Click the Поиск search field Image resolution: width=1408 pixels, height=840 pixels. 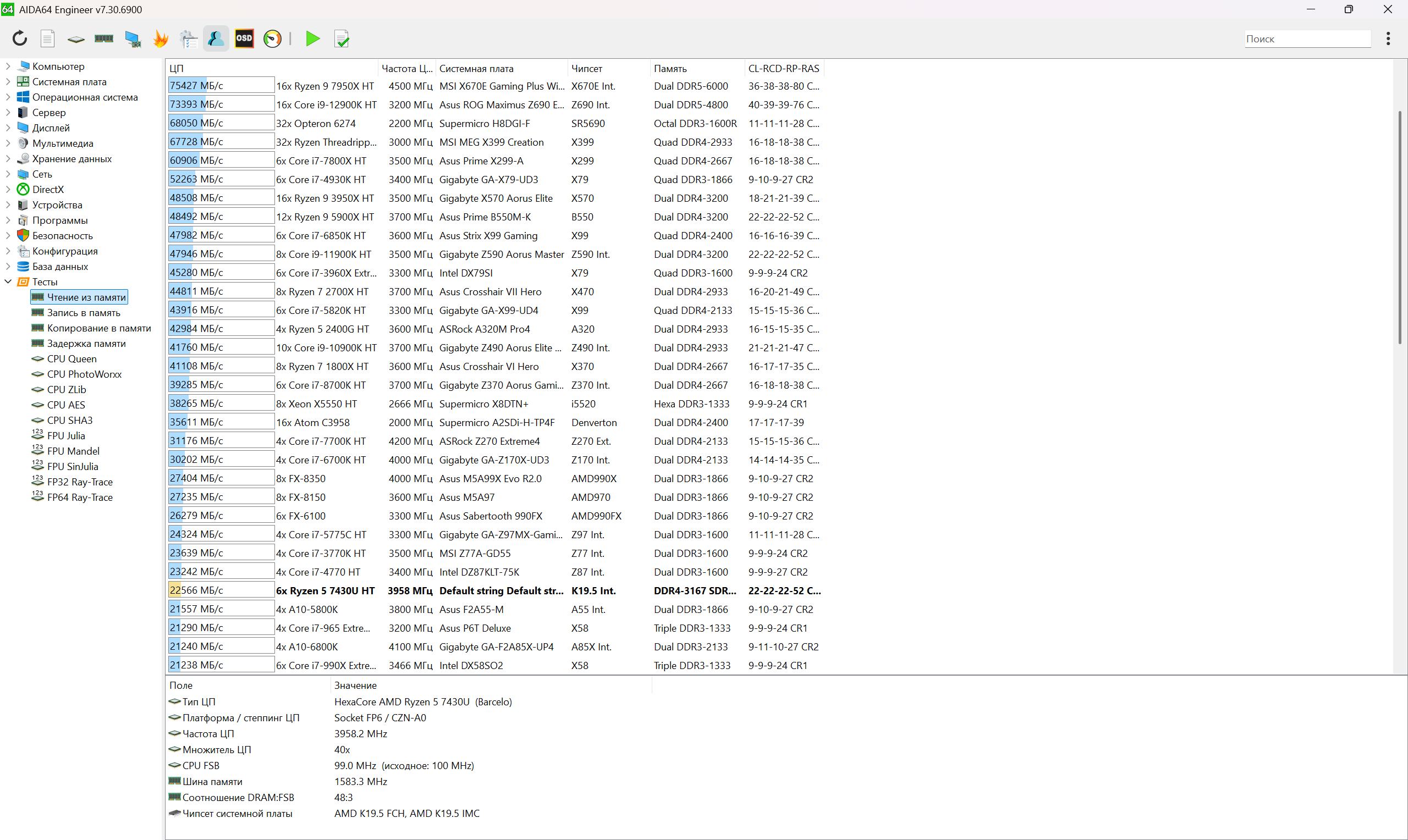point(1307,38)
